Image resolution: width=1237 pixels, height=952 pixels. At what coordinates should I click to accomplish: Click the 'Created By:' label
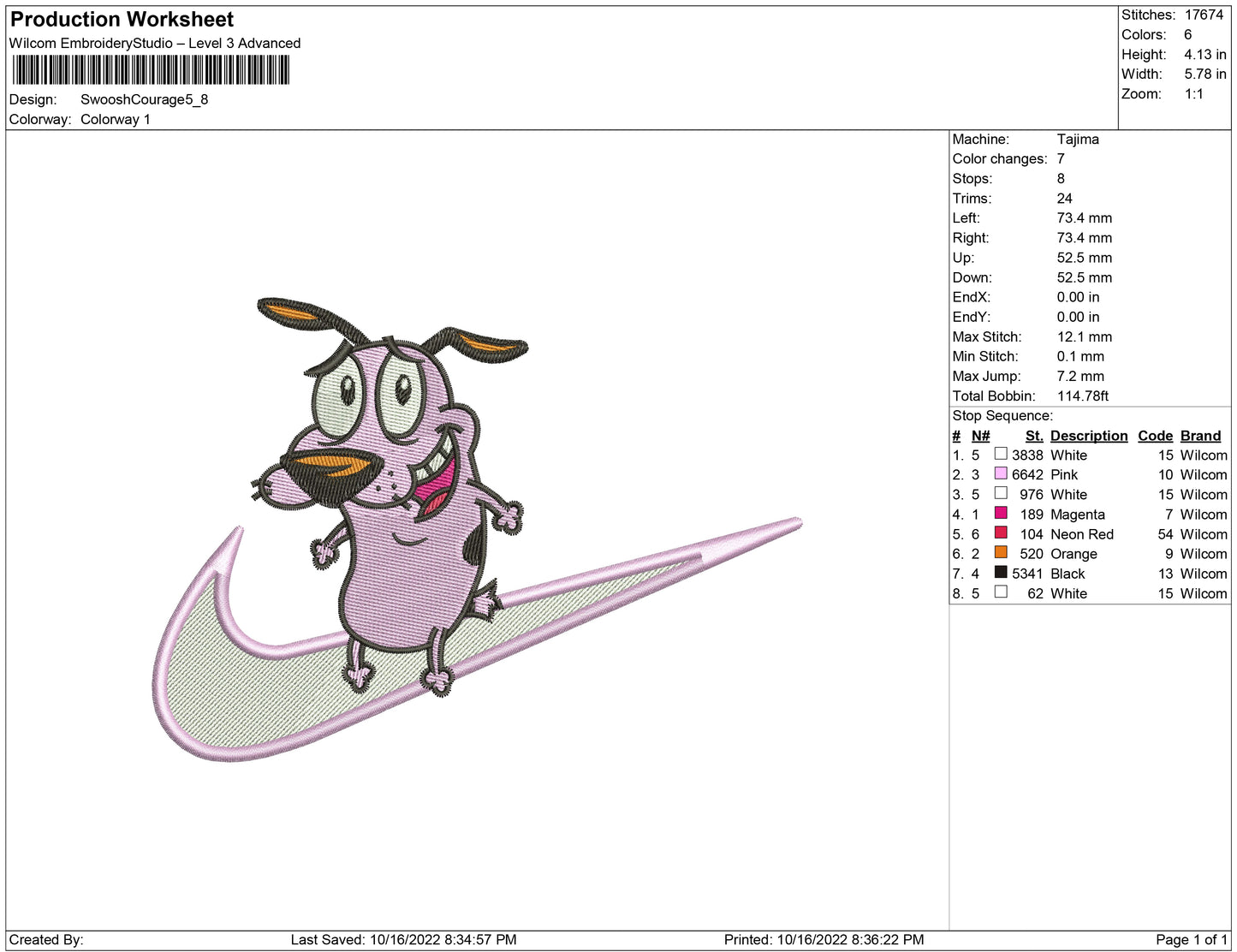point(46,939)
